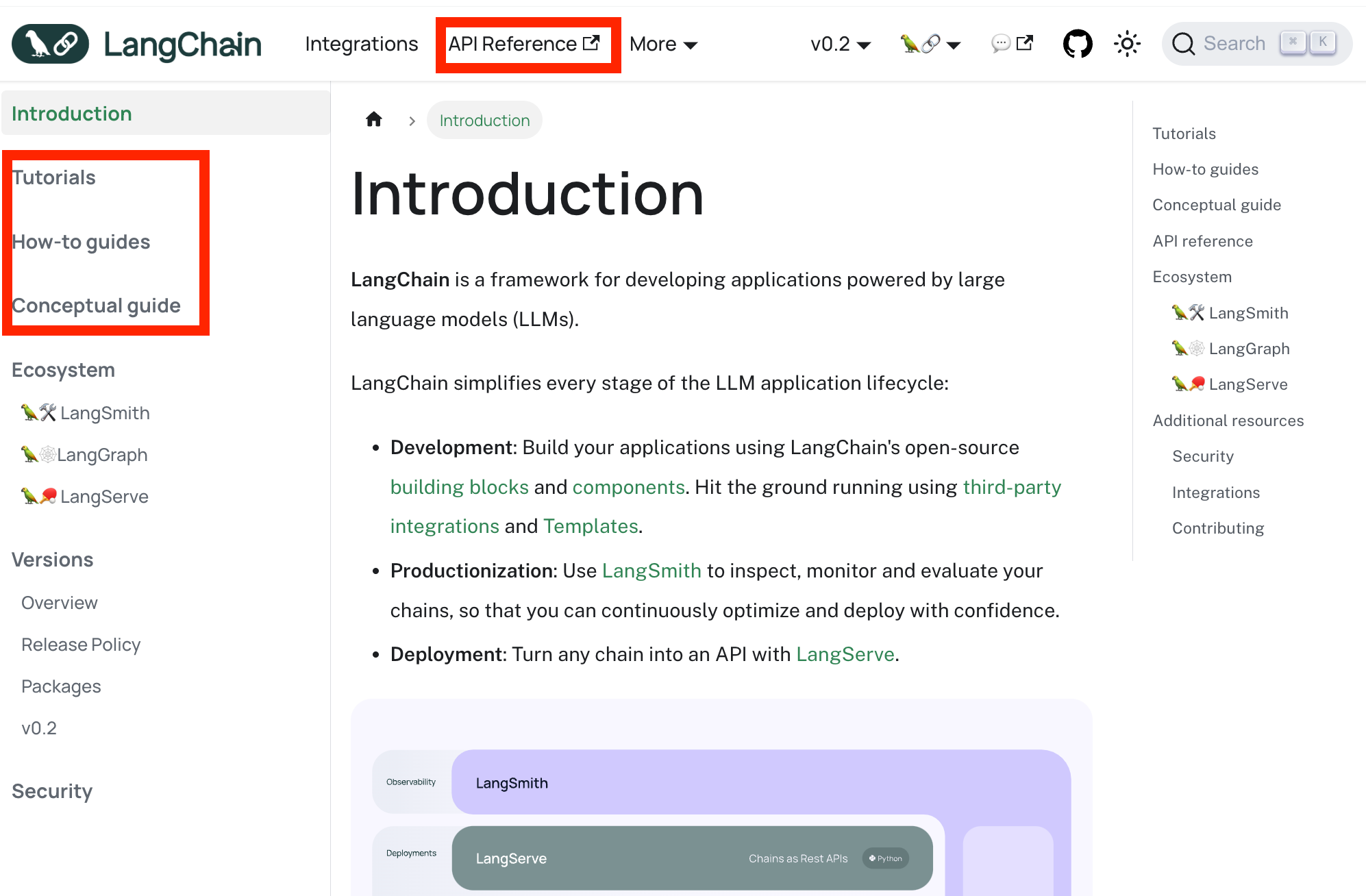Click the search magnifier icon
The width and height of the screenshot is (1366, 896).
(x=1183, y=44)
